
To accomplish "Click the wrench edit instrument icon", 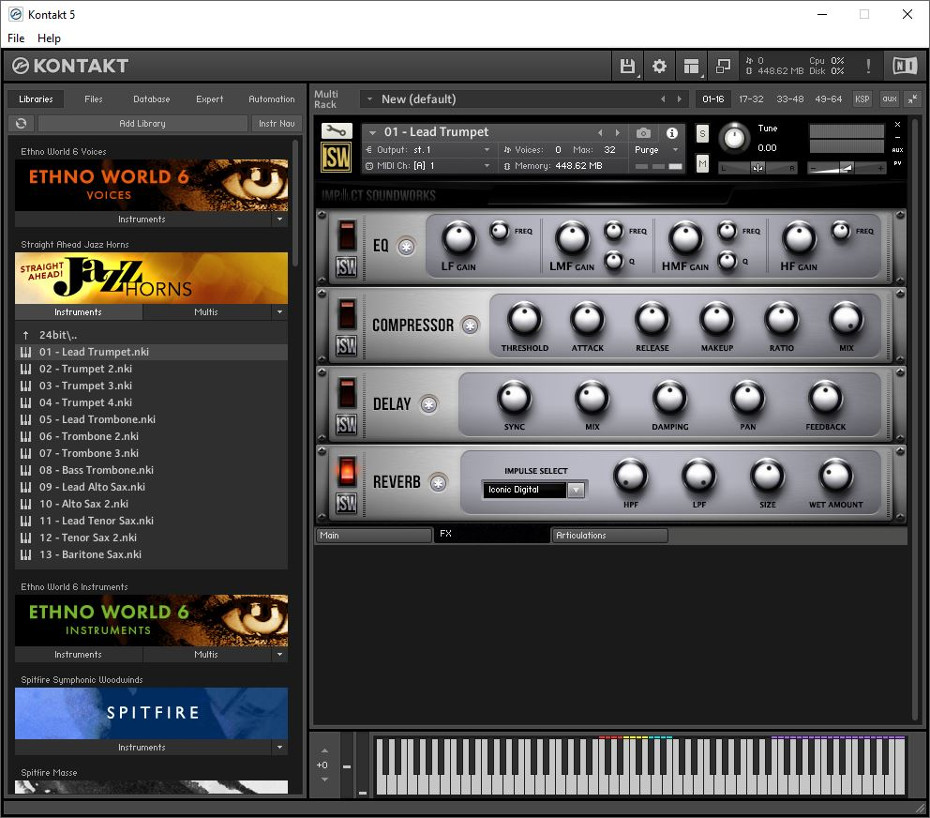I will point(336,131).
